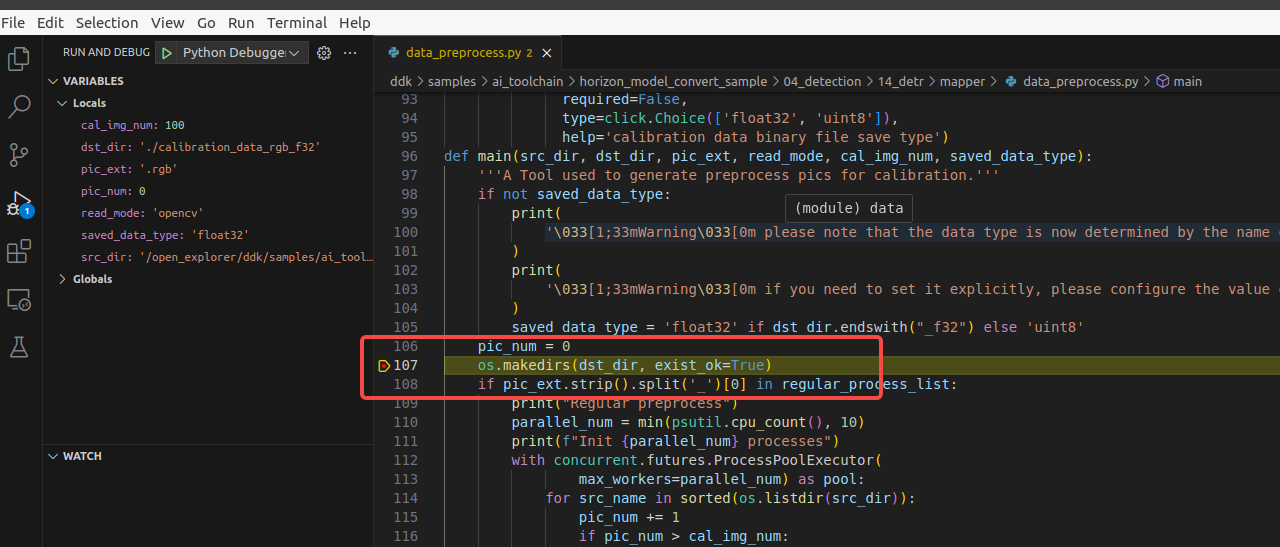Image resolution: width=1280 pixels, height=547 pixels.
Task: Open the Explorer view in activity bar
Action: coord(18,59)
